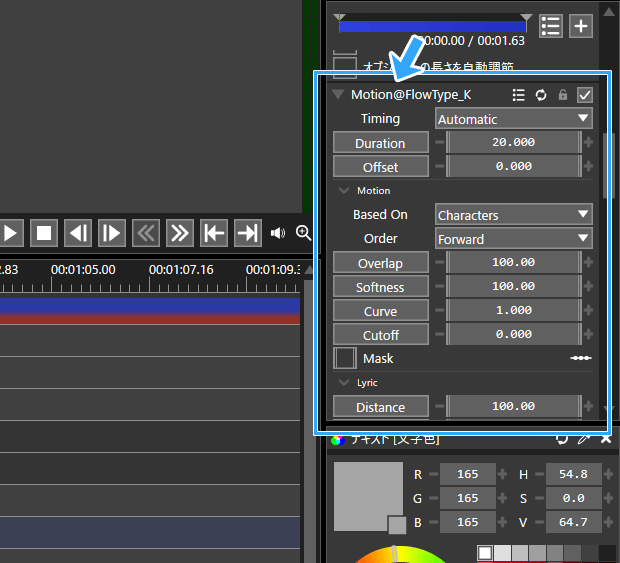Image resolution: width=620 pixels, height=563 pixels.
Task: Step forward one frame
Action: [x=112, y=233]
